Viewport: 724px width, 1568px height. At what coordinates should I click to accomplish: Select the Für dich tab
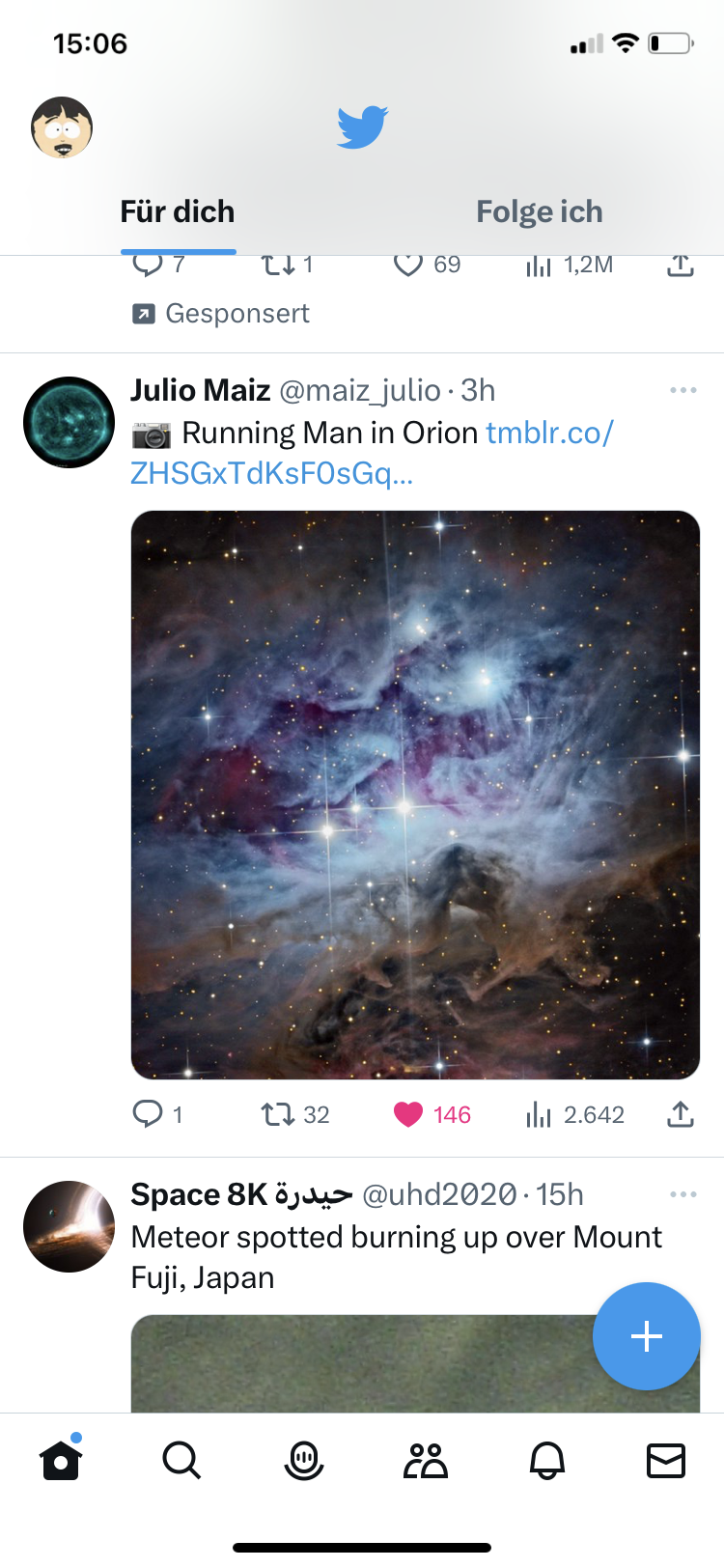point(178,210)
